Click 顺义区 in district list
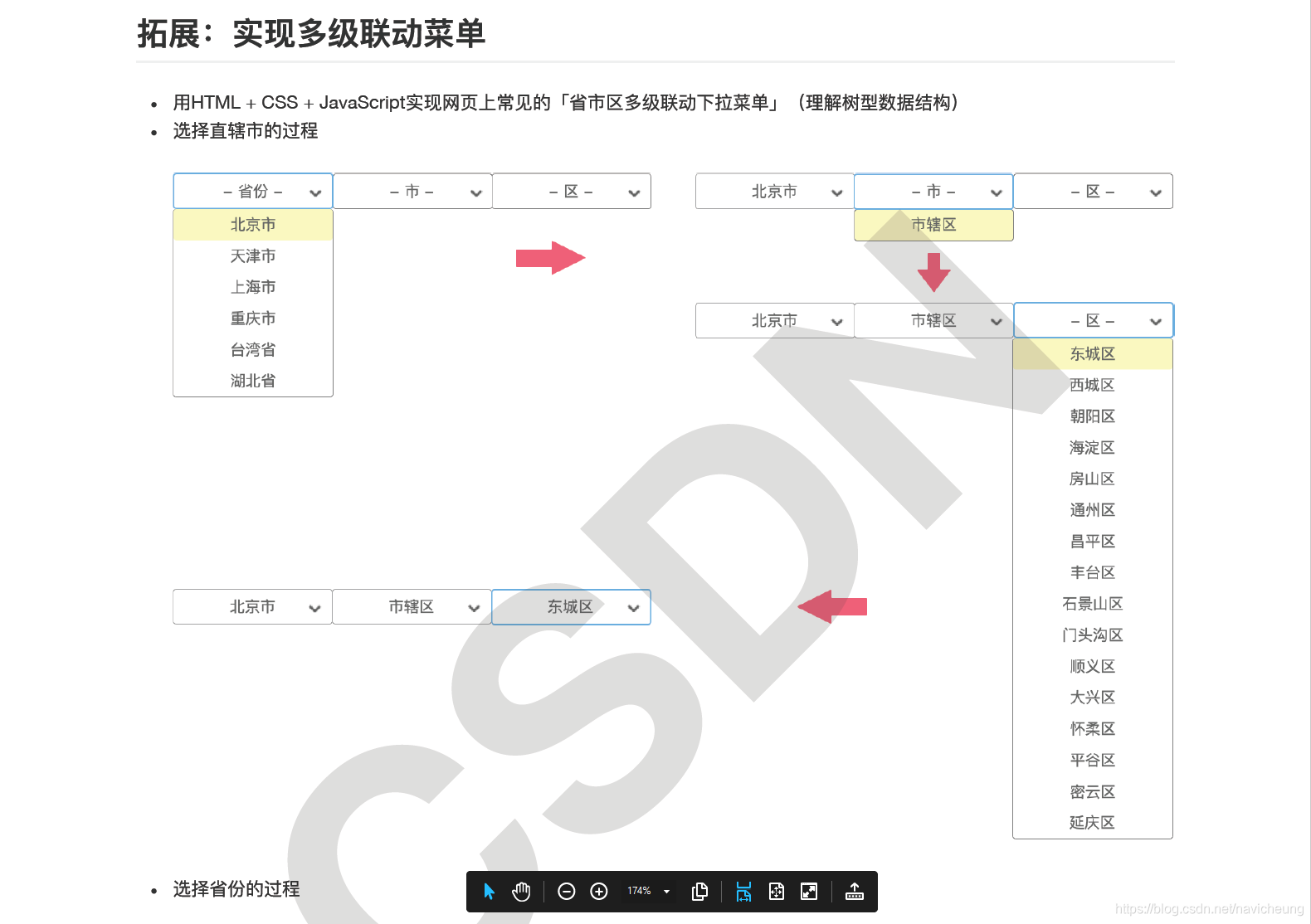Screen dimensions: 1311x924 pos(1093,666)
